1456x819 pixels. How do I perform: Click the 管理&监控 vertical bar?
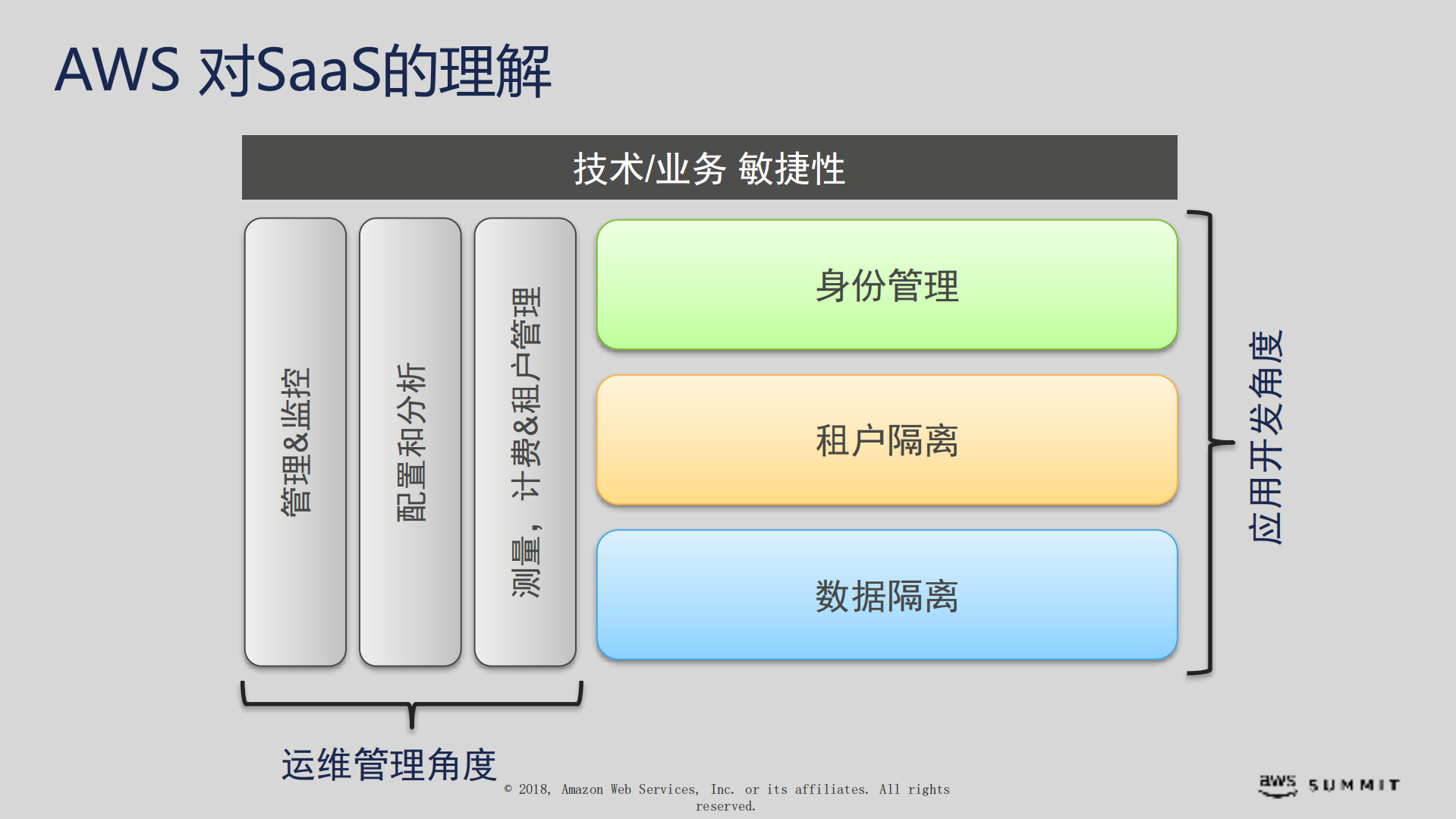click(296, 440)
